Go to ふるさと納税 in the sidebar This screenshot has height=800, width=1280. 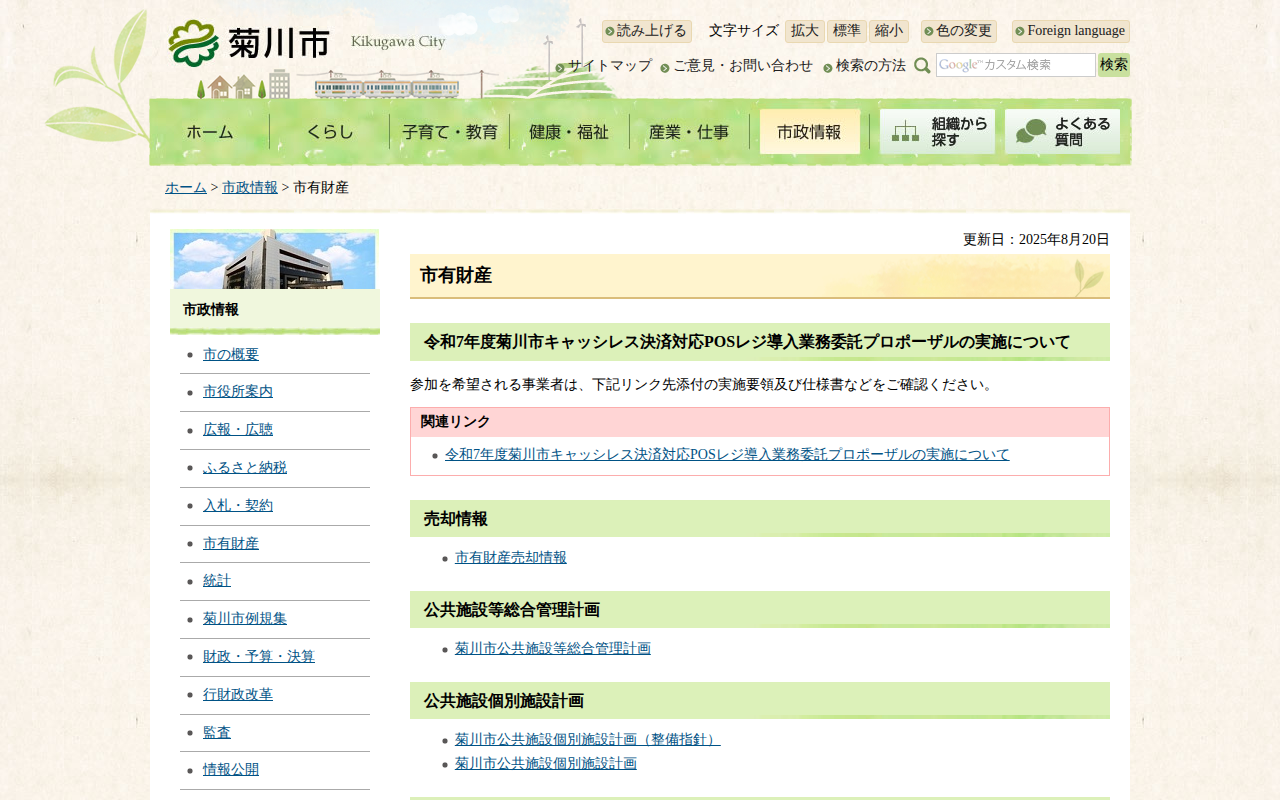click(244, 468)
